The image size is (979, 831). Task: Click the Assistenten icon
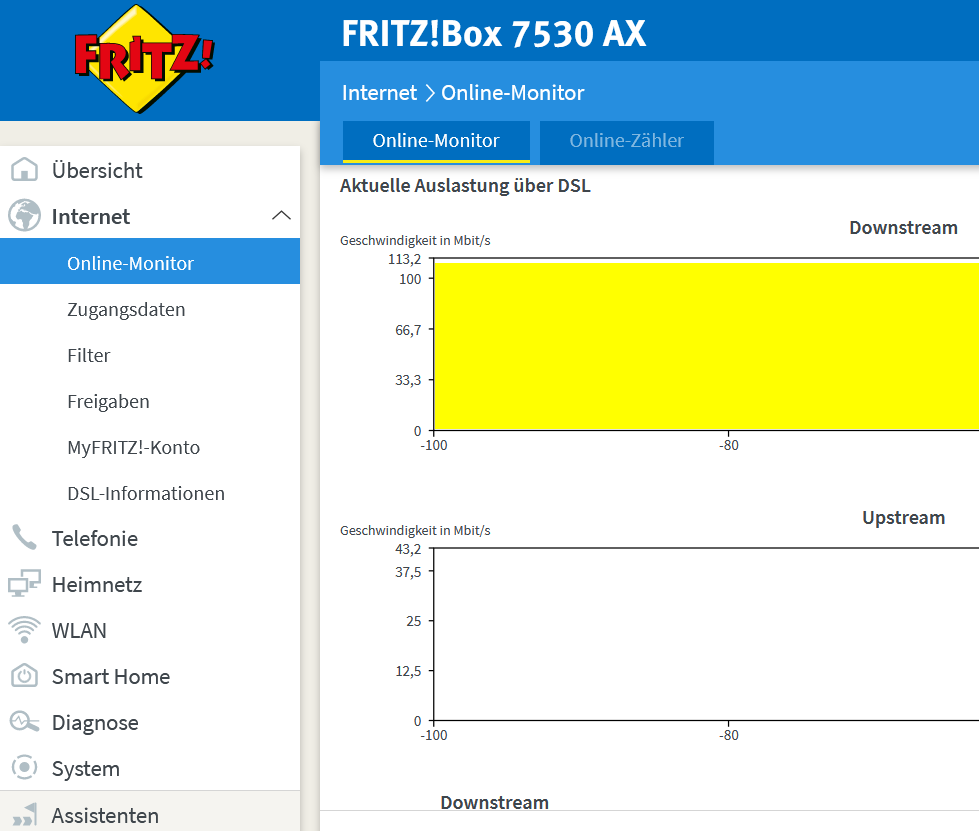[x=24, y=815]
